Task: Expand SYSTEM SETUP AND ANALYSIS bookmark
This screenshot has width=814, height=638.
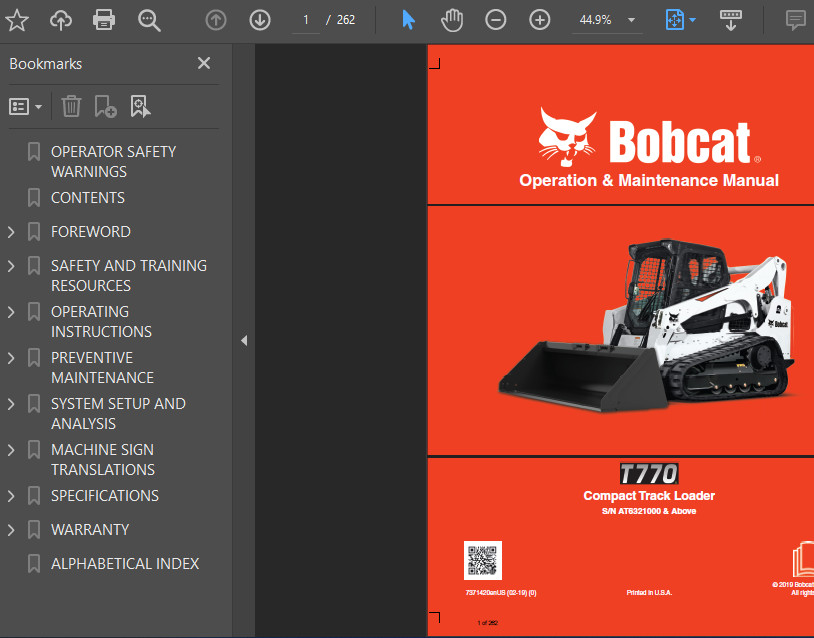Action: click(11, 404)
